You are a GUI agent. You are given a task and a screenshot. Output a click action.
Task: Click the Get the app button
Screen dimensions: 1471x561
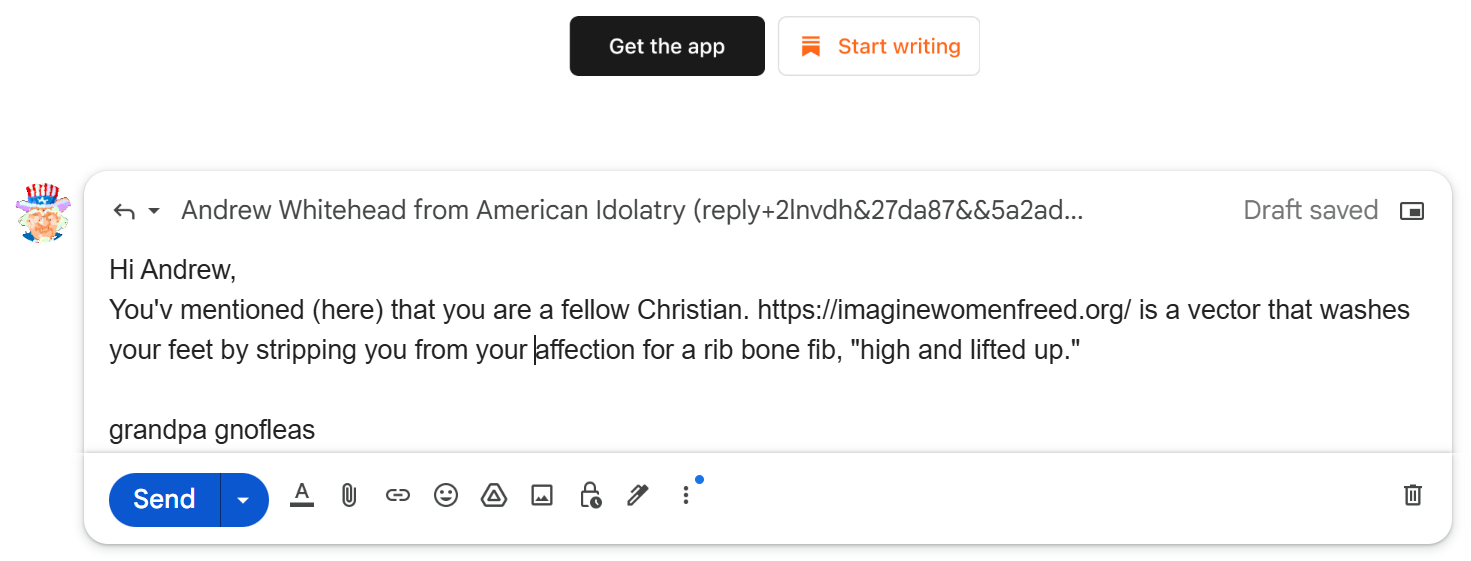tap(667, 46)
